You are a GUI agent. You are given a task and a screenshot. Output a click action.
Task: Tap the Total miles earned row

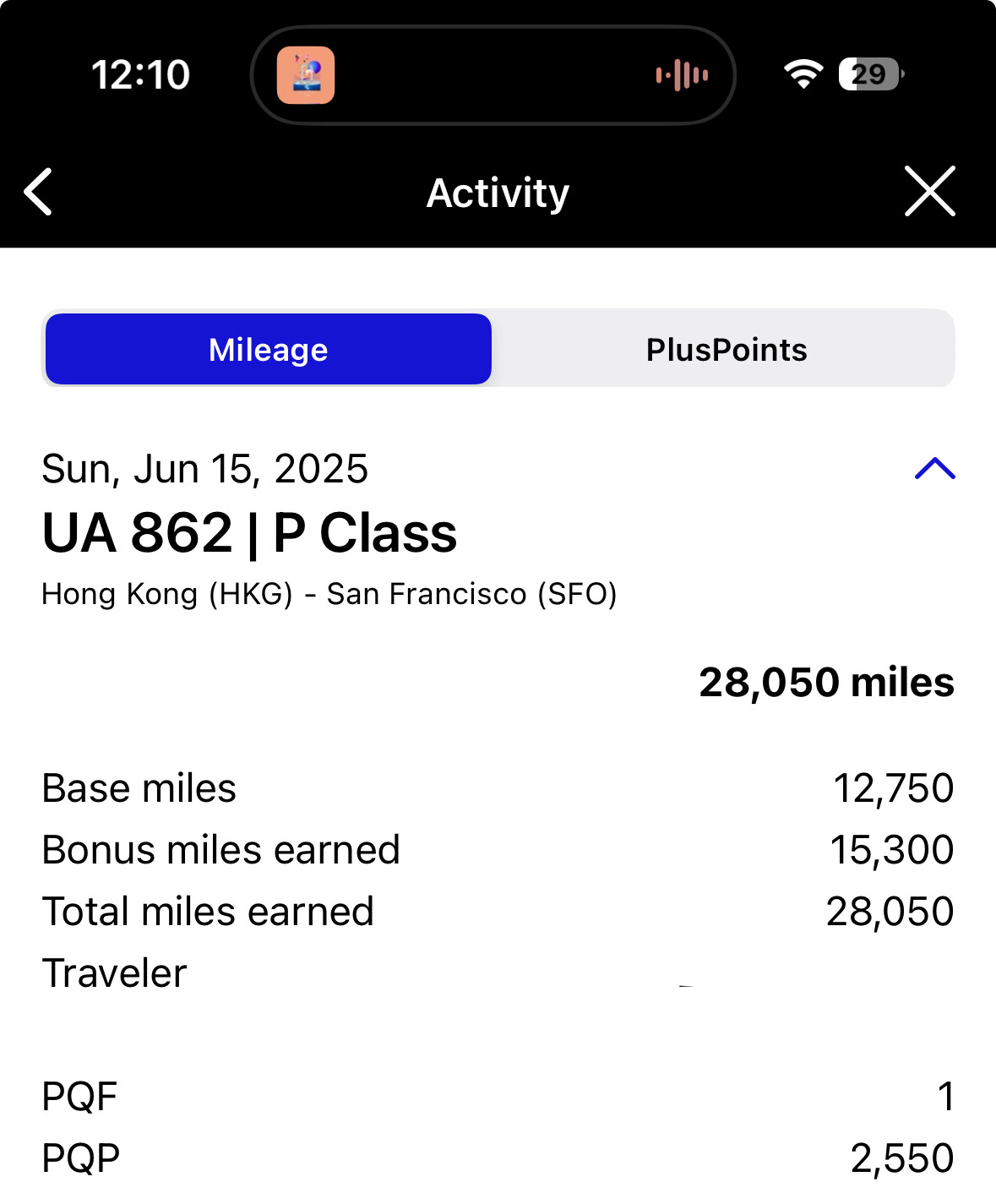(498, 912)
